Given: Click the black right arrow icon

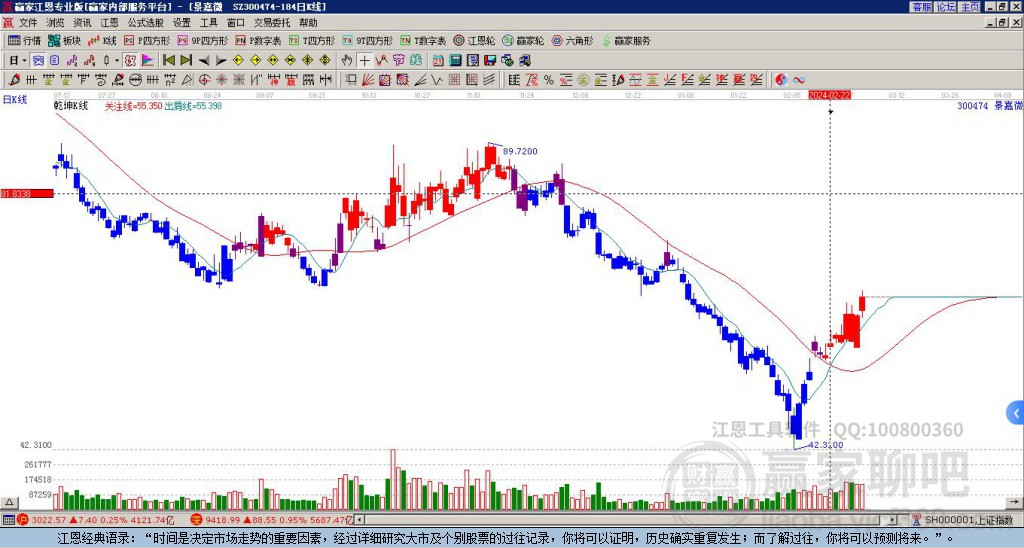Looking at the screenshot, I should point(221,61).
